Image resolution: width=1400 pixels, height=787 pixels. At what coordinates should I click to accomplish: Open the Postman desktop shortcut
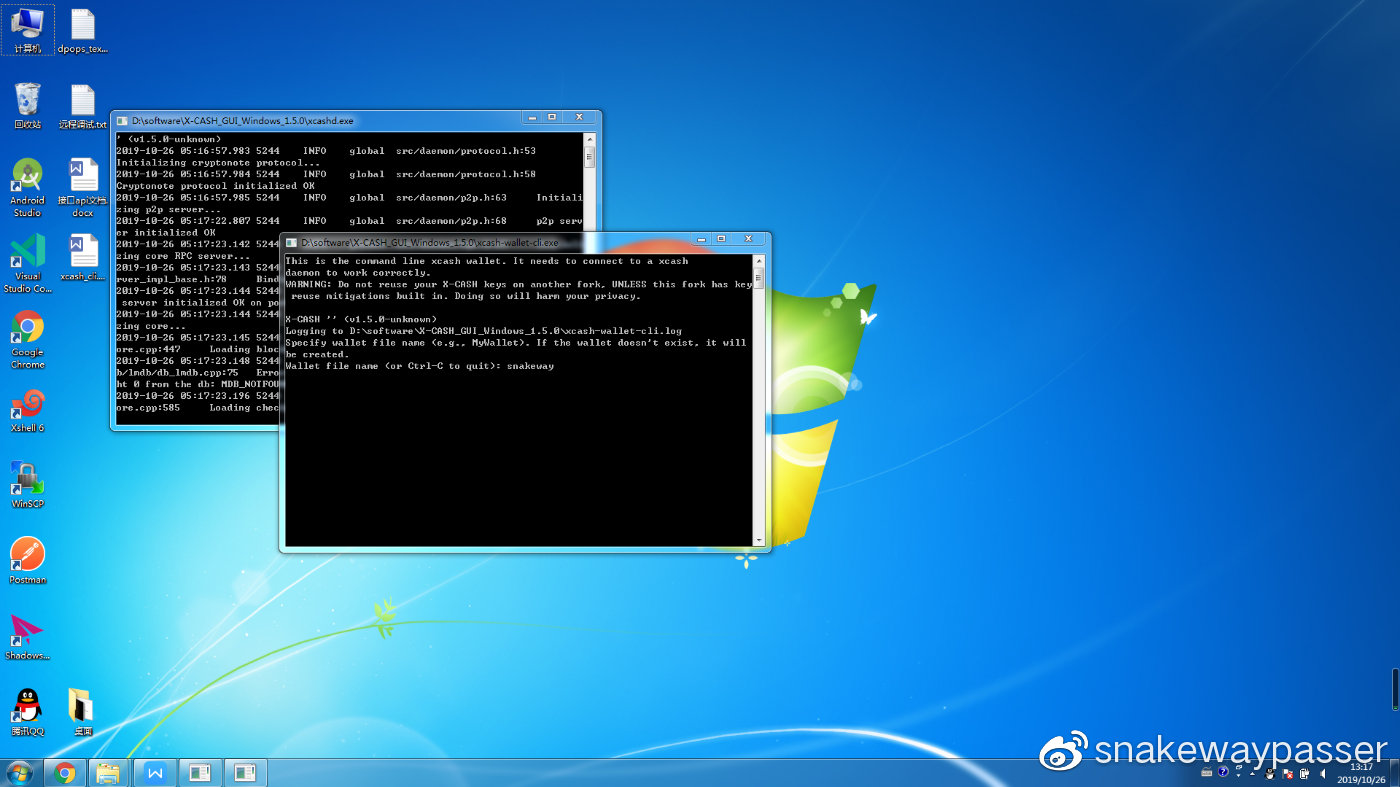point(28,555)
